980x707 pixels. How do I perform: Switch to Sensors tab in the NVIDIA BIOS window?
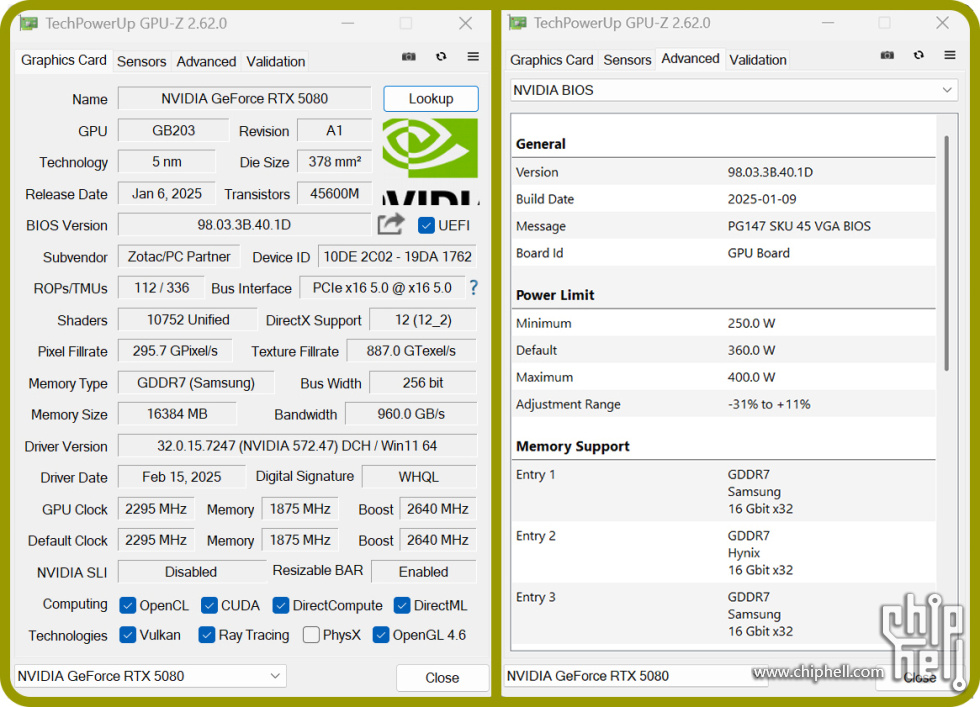(628, 60)
